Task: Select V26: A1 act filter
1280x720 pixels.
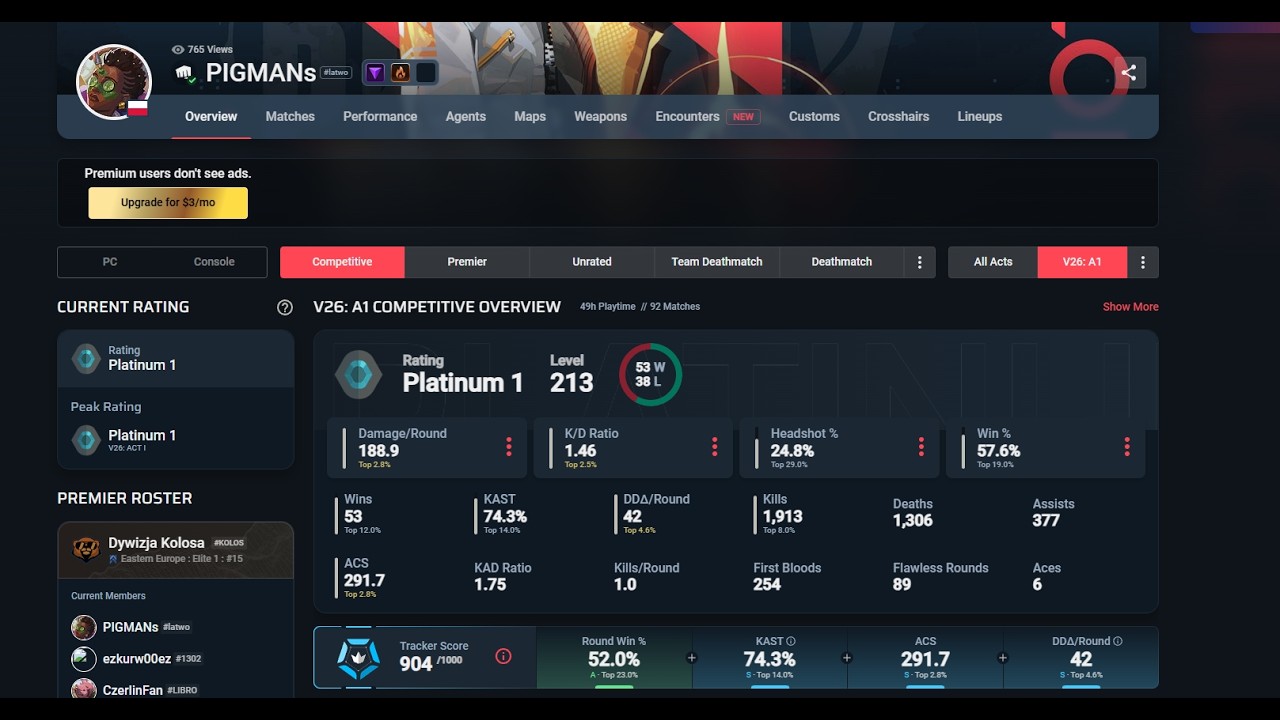Action: (x=1082, y=262)
